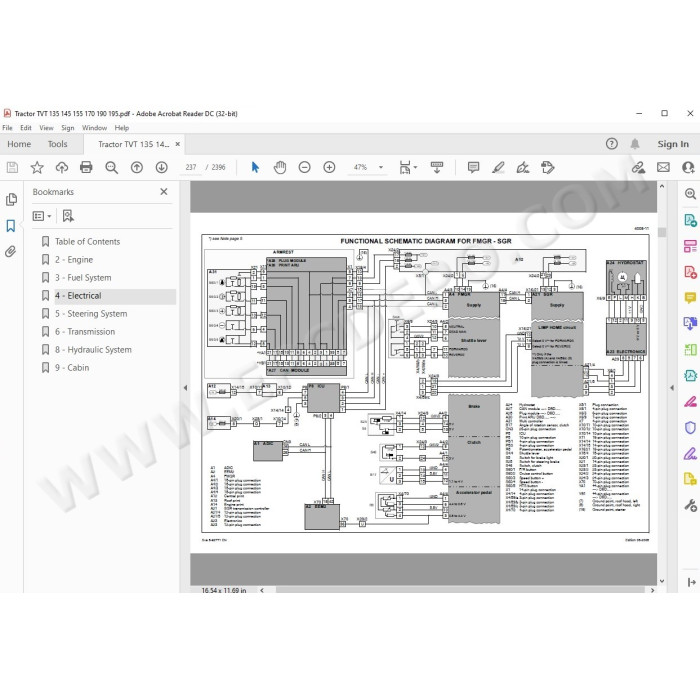Viewport: 700px width, 700px height.
Task: Open the Edit menu
Action: (26, 128)
